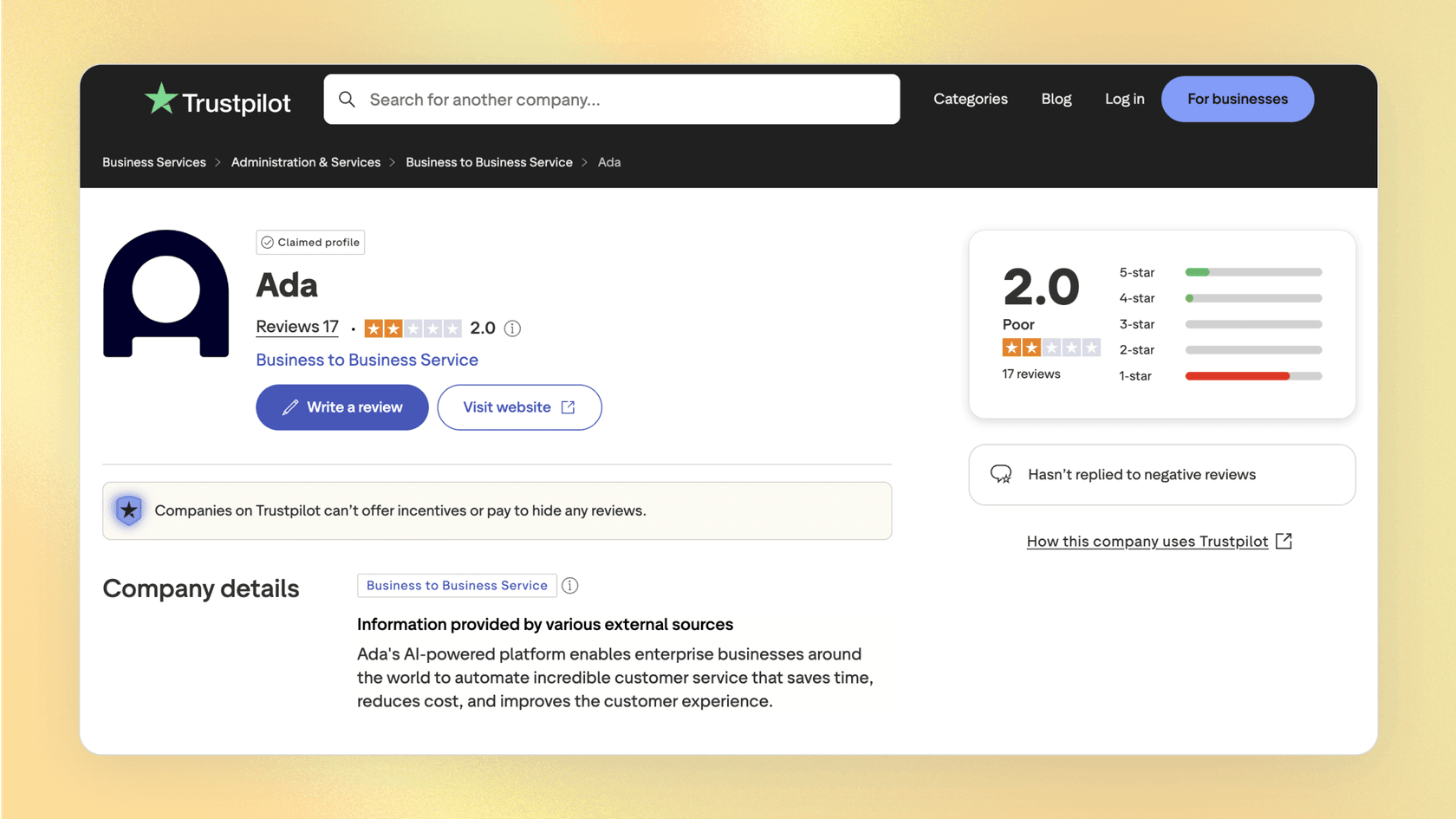Open Business Services breadcrumb

tap(154, 162)
